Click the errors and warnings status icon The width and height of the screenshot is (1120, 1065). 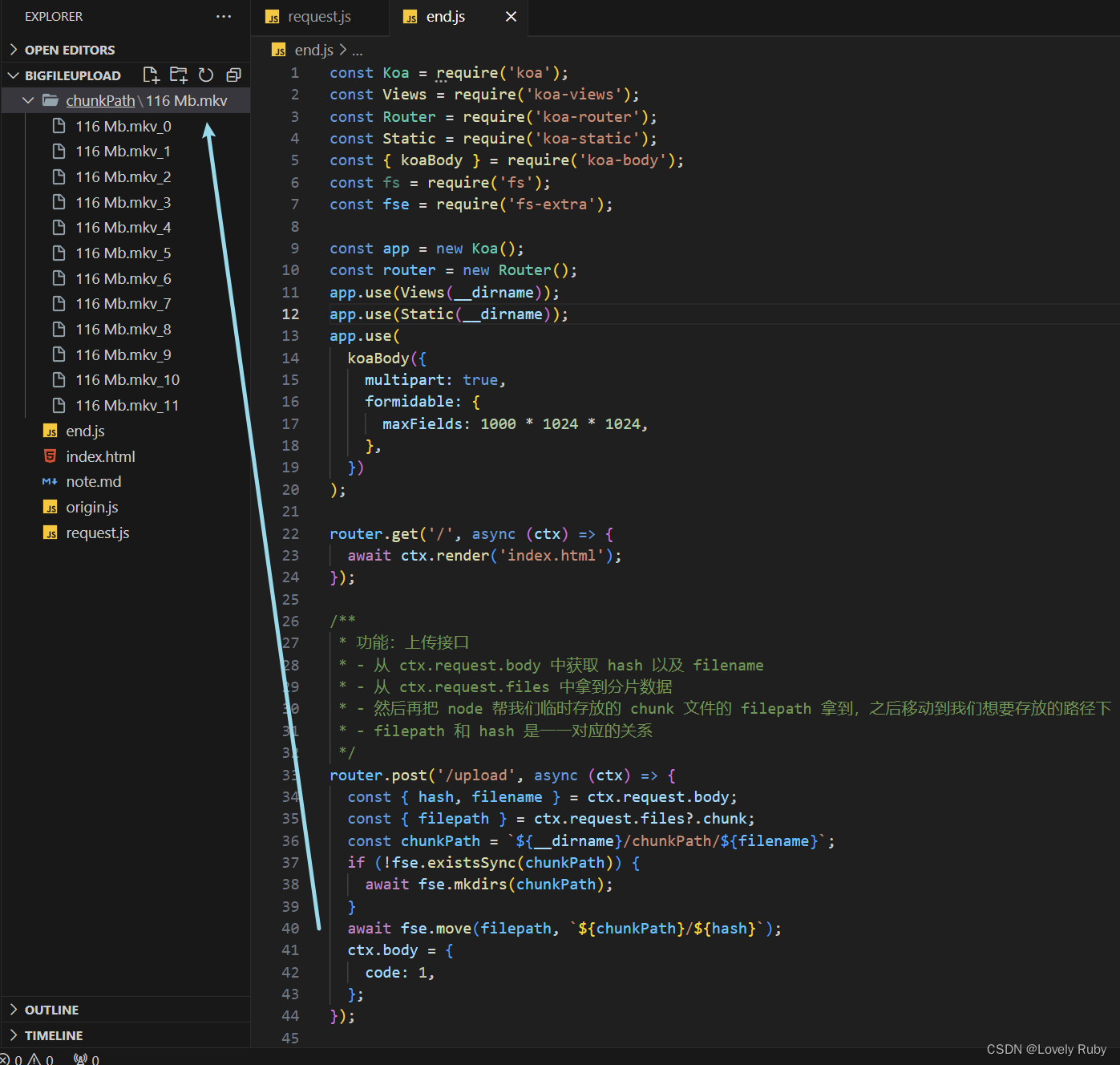27,1059
